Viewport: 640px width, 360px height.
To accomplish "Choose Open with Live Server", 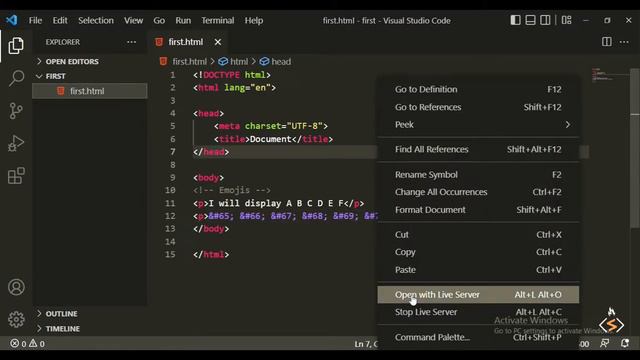I will point(478,295).
